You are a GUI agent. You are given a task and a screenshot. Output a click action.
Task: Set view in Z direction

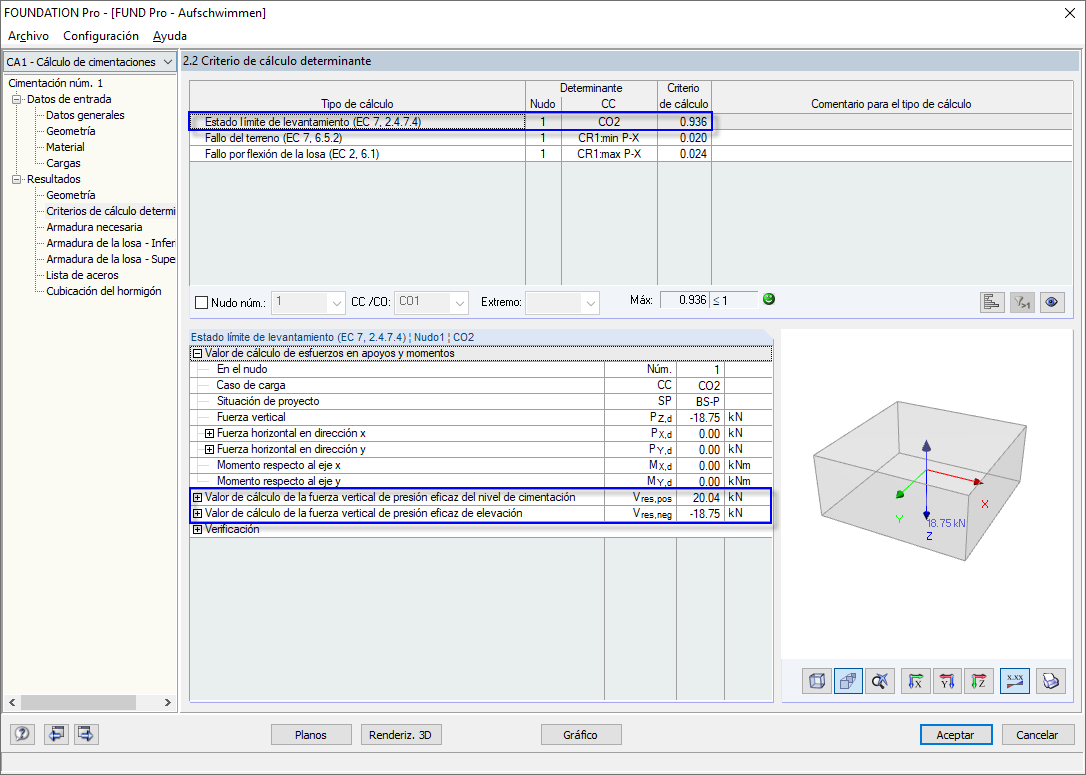point(979,682)
